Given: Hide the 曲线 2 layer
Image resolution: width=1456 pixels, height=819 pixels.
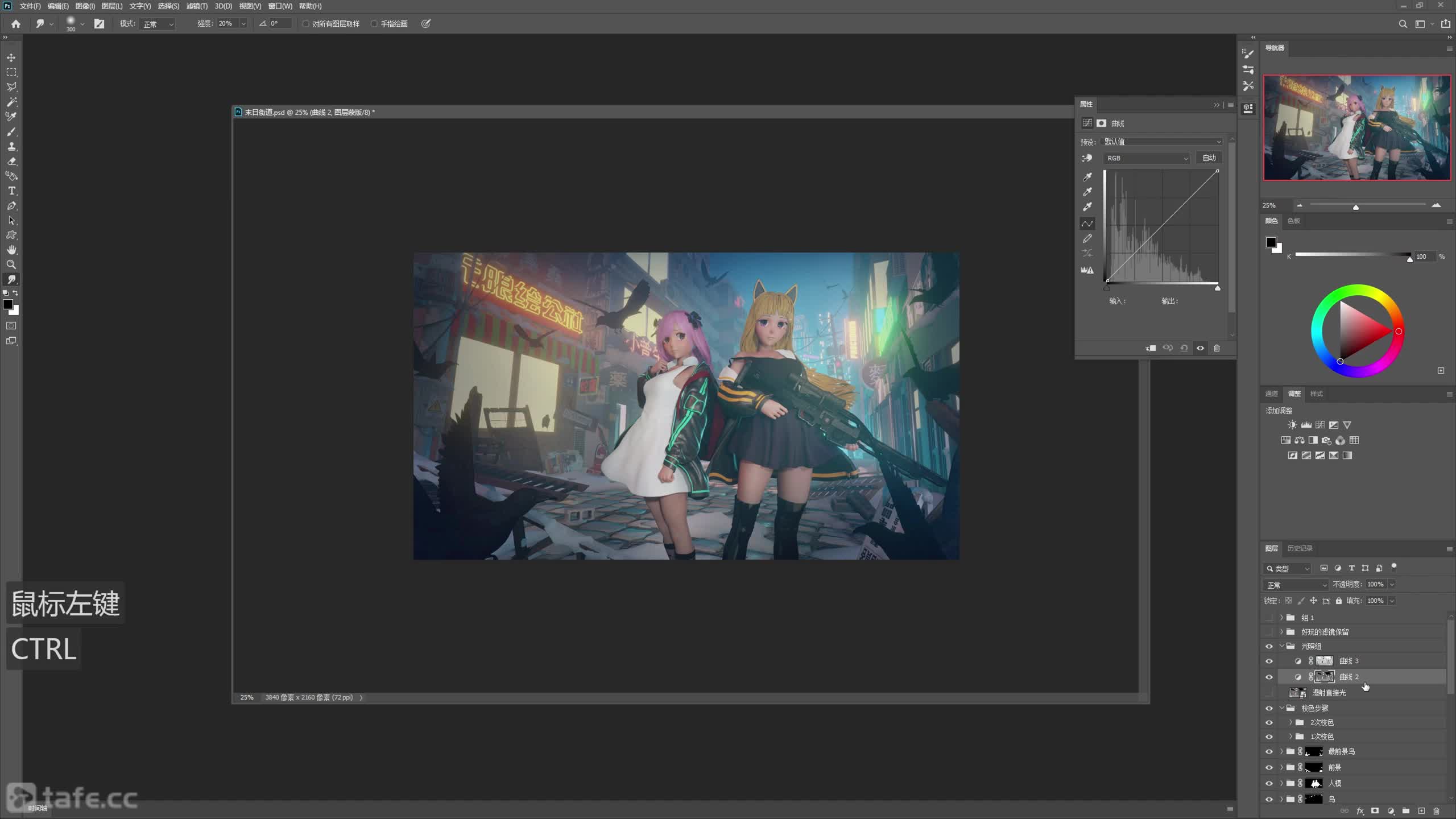Looking at the screenshot, I should 1269,677.
